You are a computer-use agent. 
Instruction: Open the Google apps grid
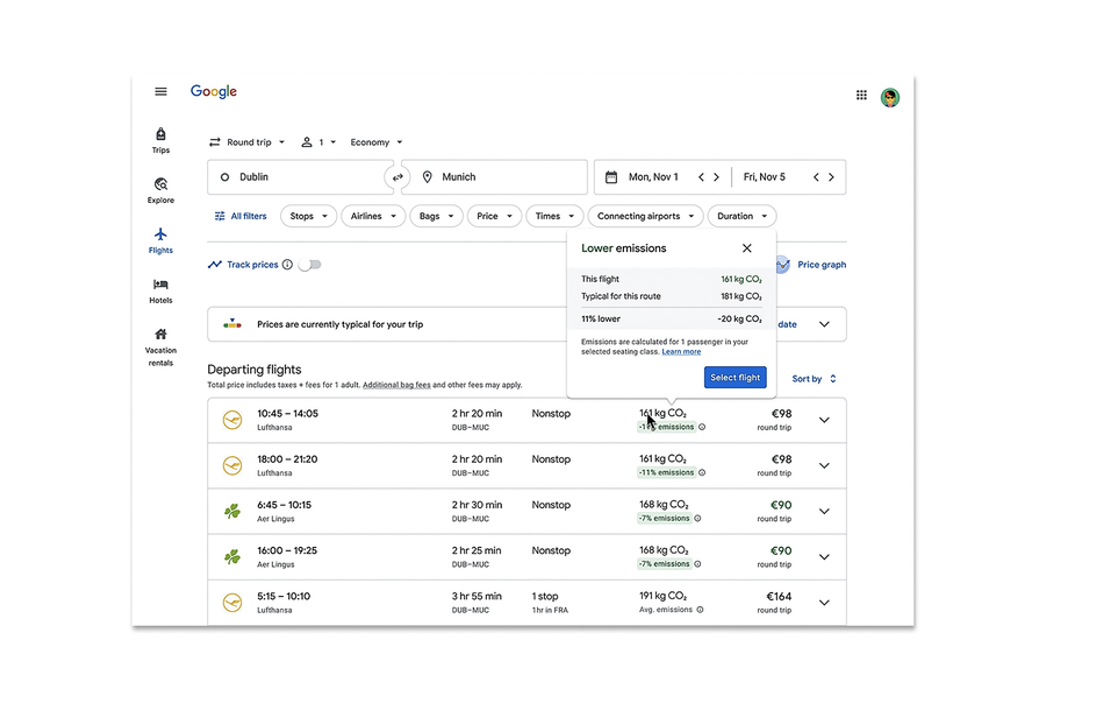[861, 95]
